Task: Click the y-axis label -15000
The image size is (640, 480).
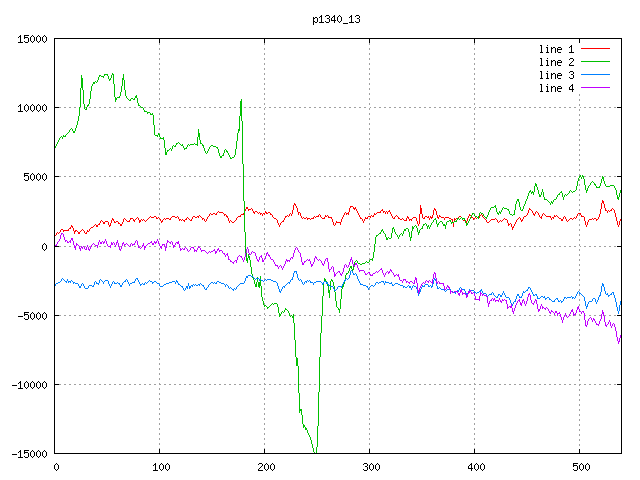Action: (29, 454)
